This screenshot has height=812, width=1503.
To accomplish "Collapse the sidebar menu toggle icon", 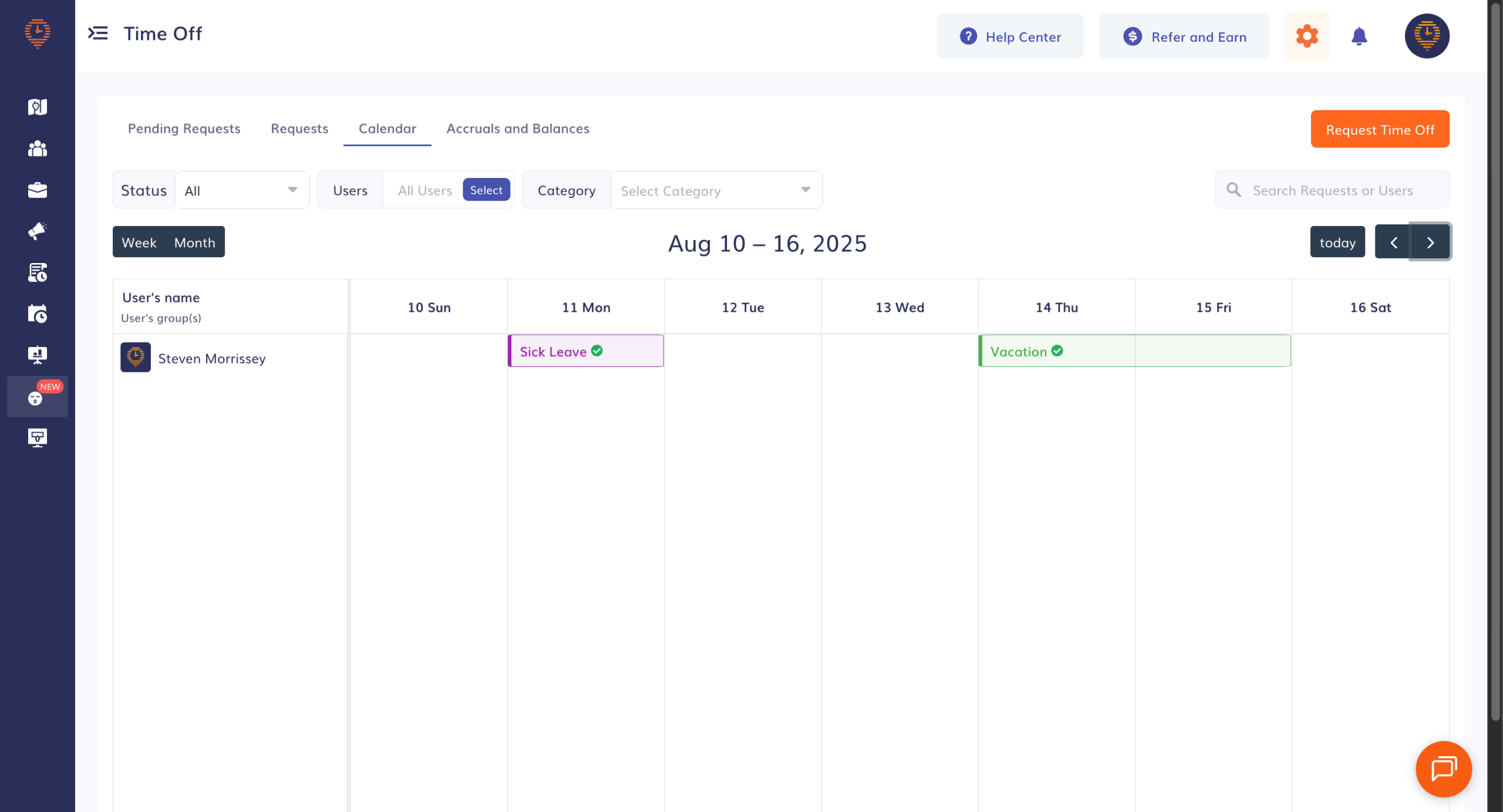I will point(97,33).
